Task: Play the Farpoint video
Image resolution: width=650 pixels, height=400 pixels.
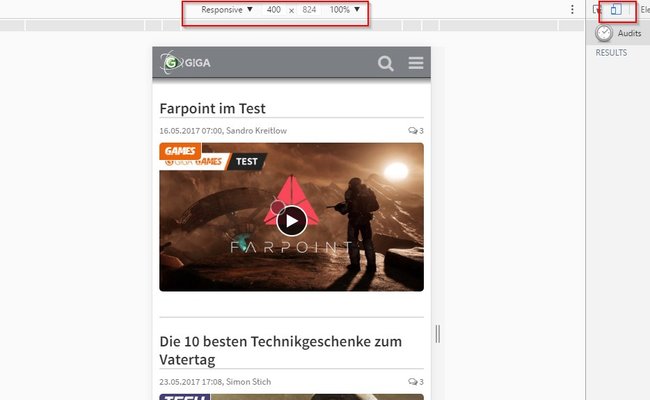Action: (x=291, y=221)
